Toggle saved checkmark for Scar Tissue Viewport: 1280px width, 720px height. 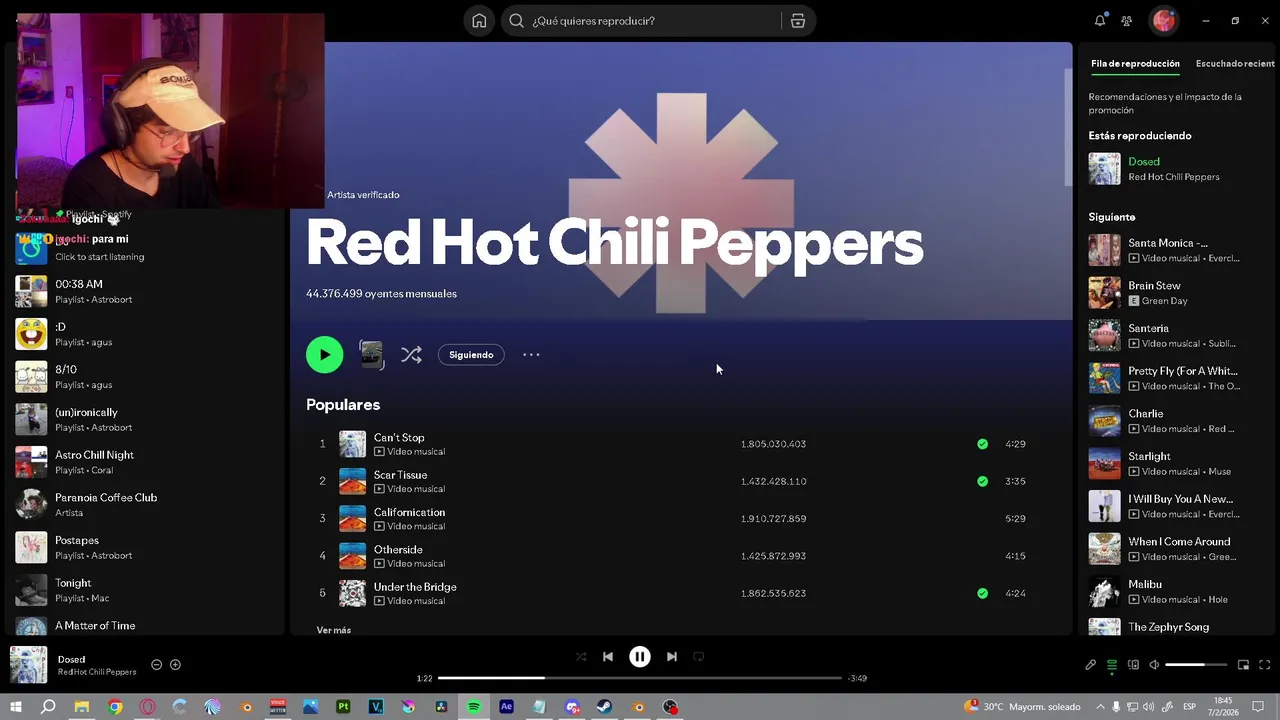coord(982,481)
